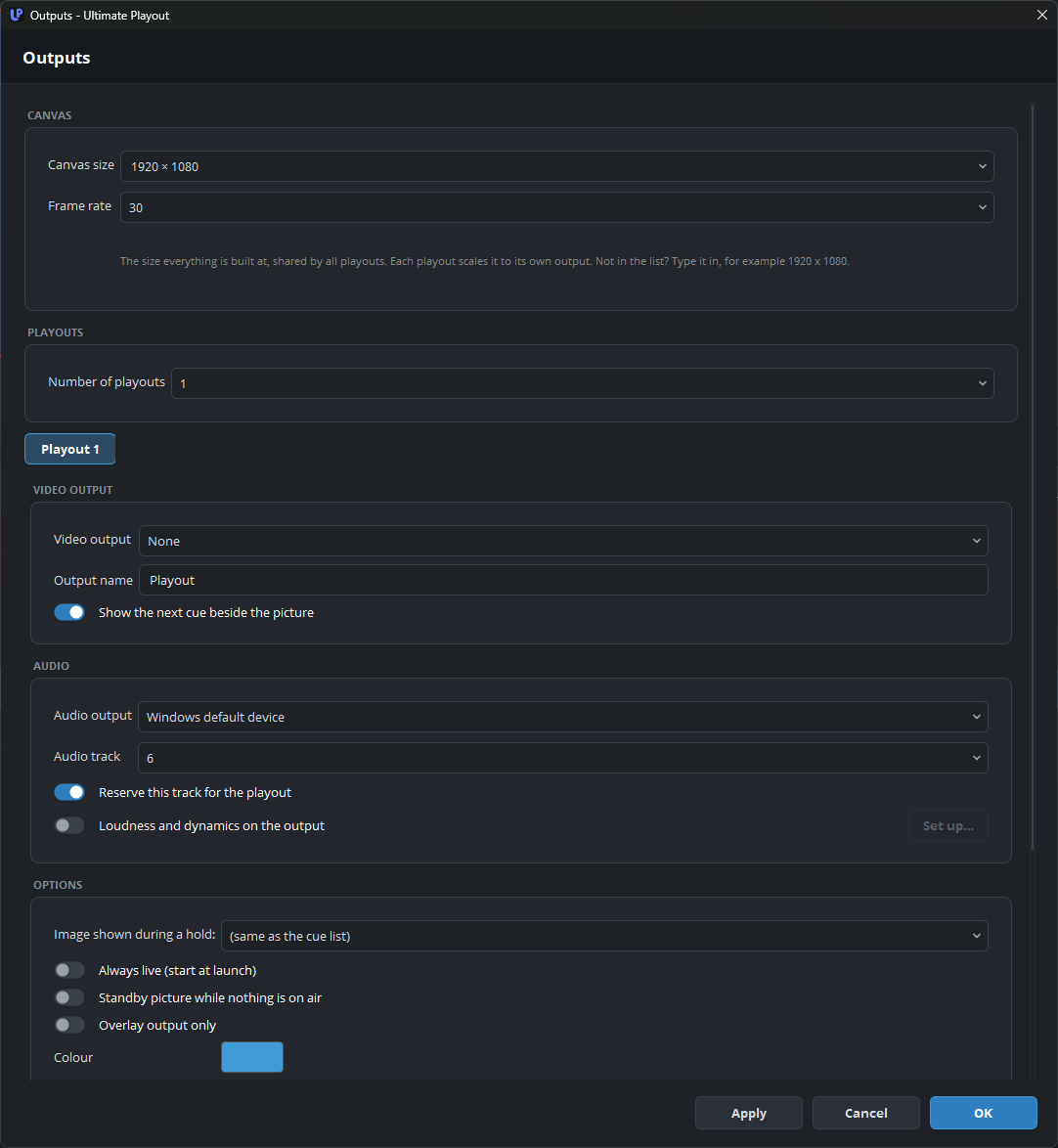This screenshot has width=1058, height=1148.
Task: Enable Loudness and dynamics on the output
Action: coord(69,825)
